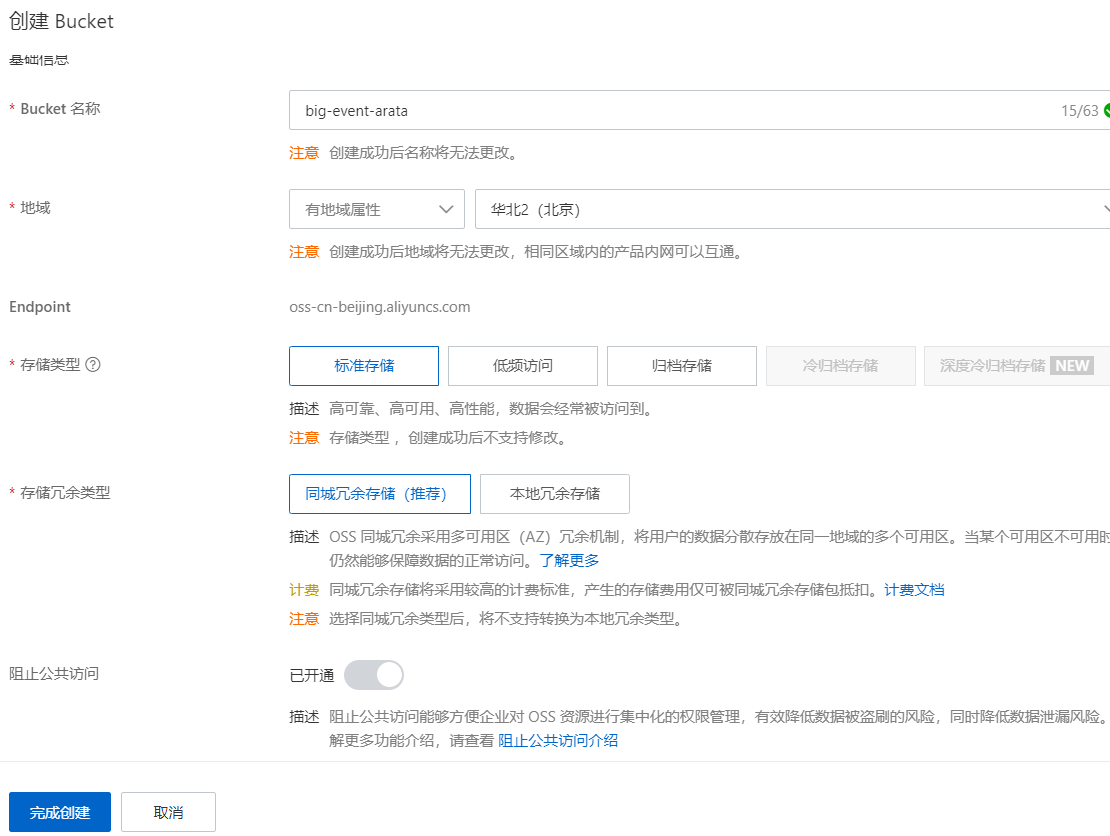Click the Bucket 名称 field label
Viewport: 1110px width, 836px height.
[x=60, y=108]
